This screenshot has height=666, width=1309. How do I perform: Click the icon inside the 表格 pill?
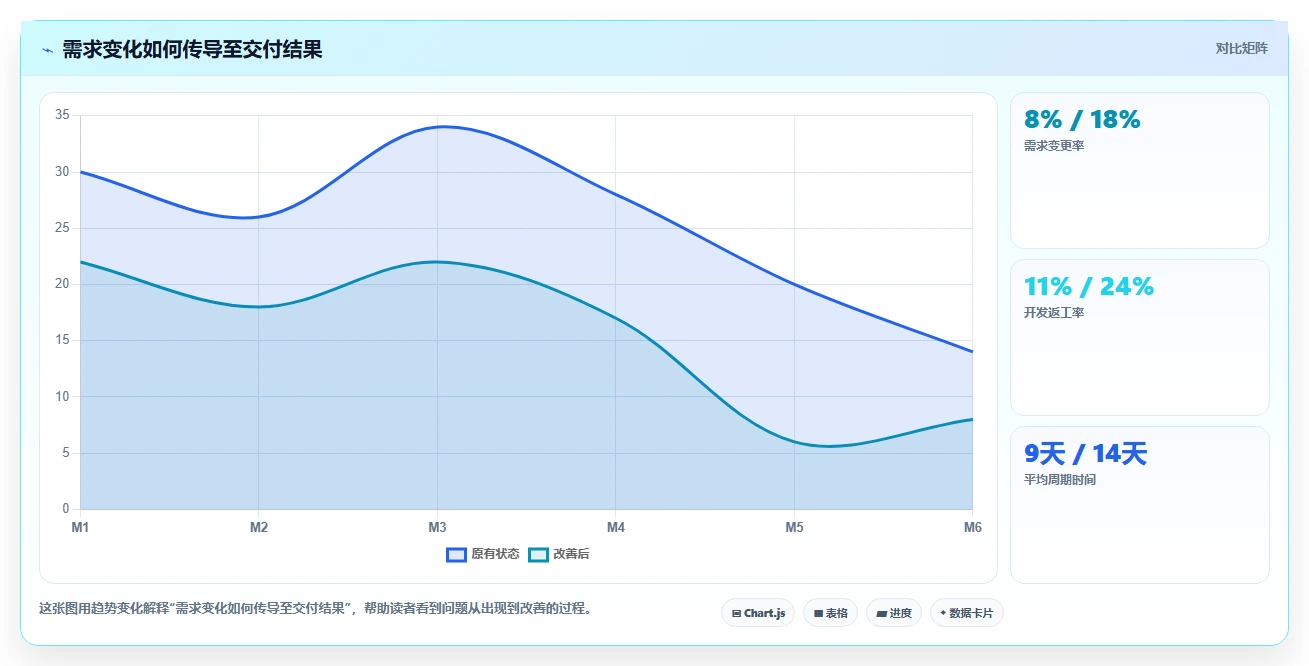(818, 613)
